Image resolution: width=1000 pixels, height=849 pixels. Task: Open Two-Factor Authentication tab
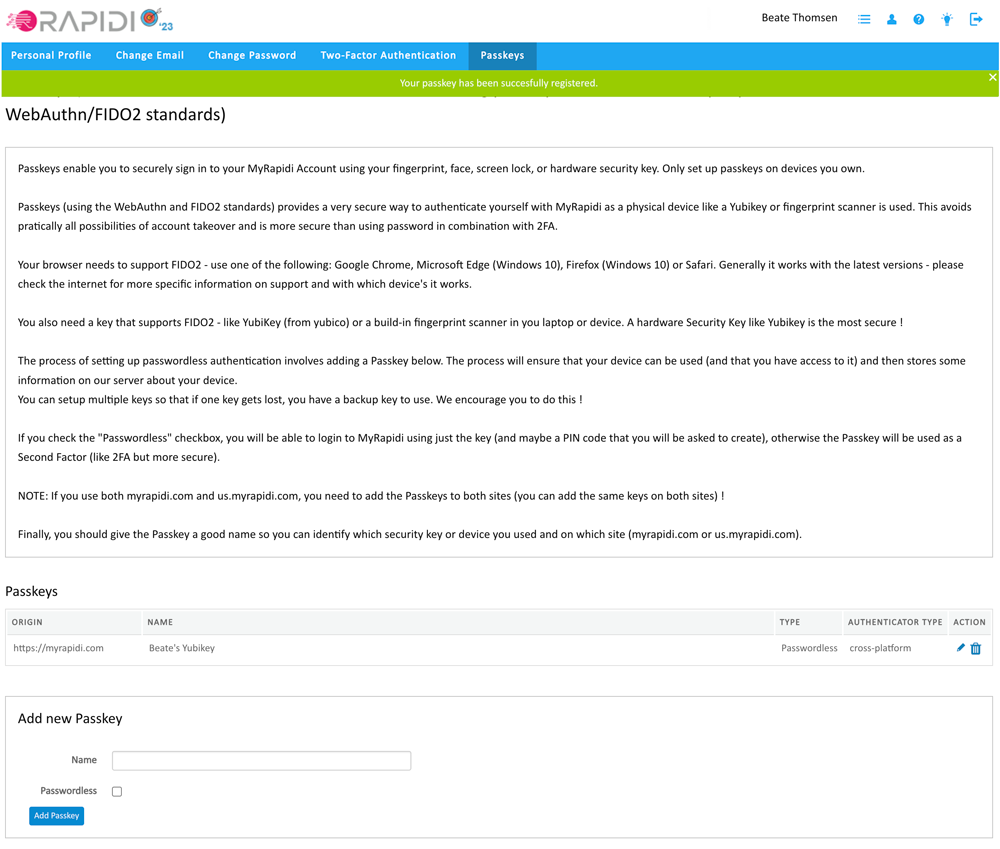click(x=388, y=55)
